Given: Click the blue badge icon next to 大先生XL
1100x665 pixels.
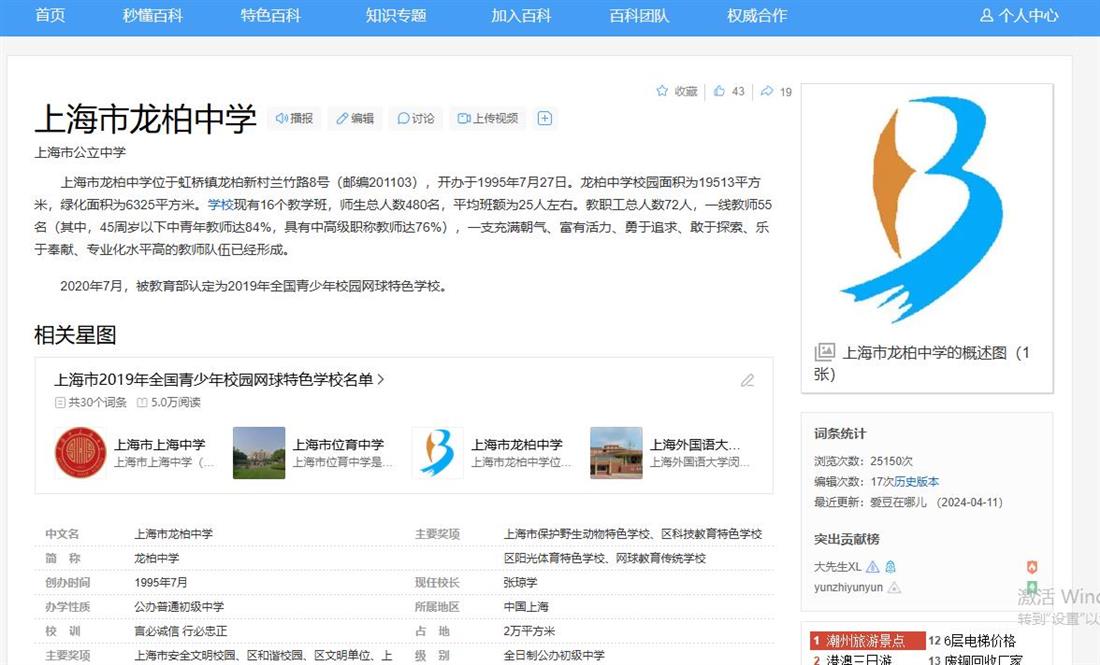Looking at the screenshot, I should 890,567.
